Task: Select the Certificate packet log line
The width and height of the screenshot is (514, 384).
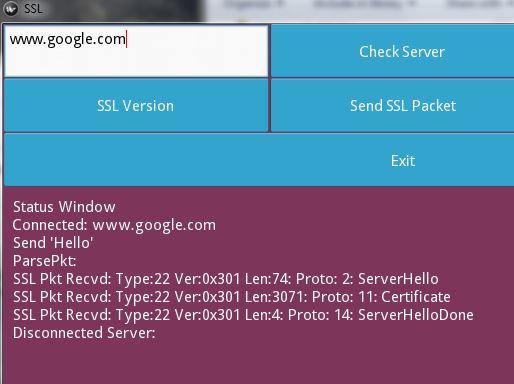Action: tap(232, 297)
